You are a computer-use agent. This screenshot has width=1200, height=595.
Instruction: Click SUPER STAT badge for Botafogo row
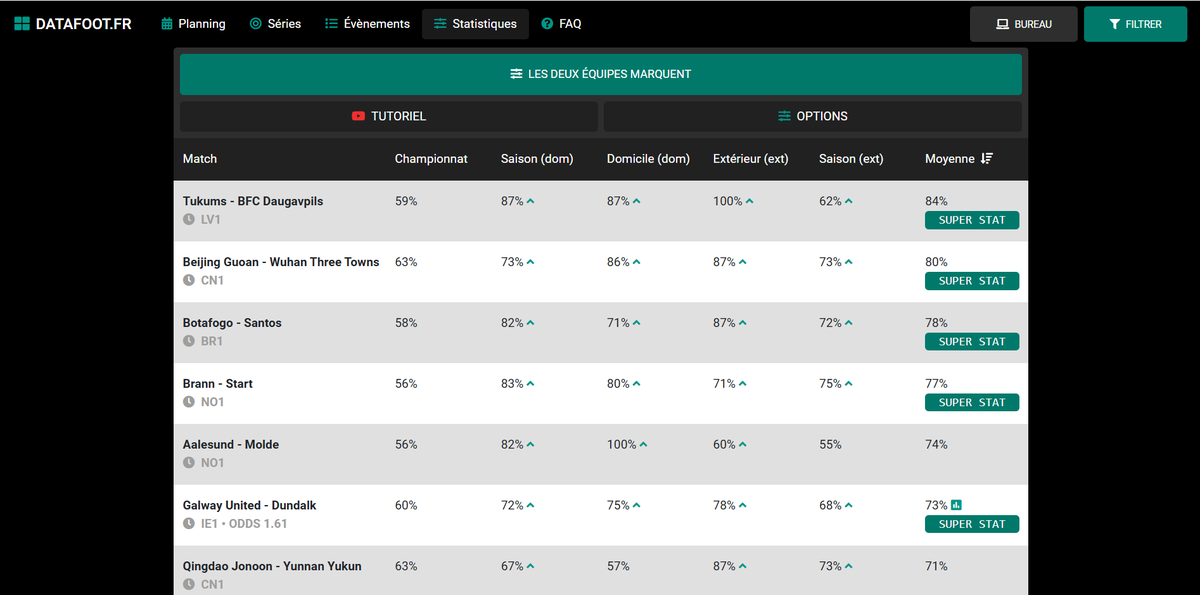tap(972, 342)
